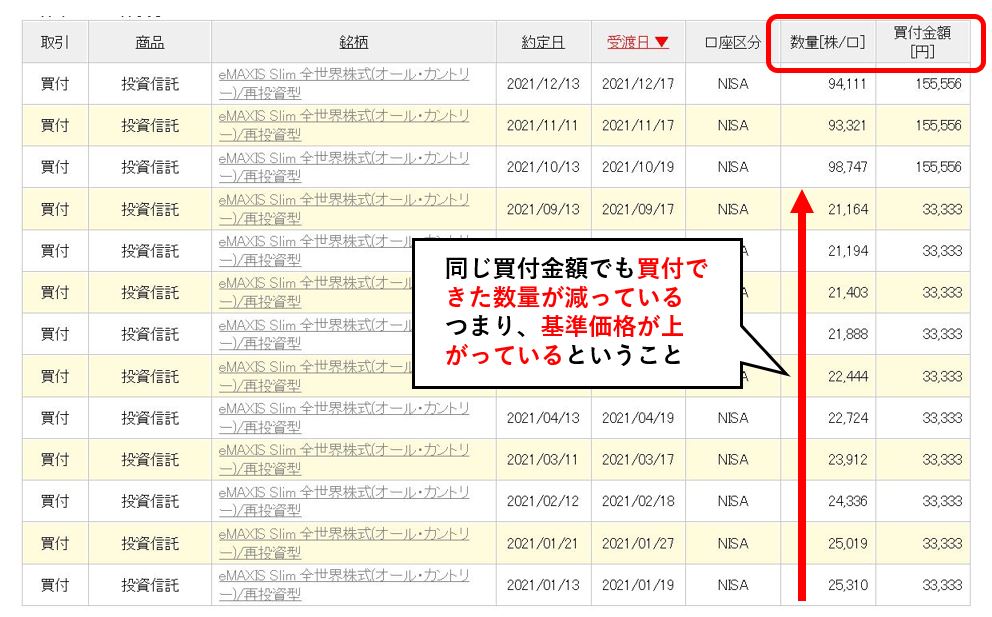Sort the table by 銘柄 header

354,42
